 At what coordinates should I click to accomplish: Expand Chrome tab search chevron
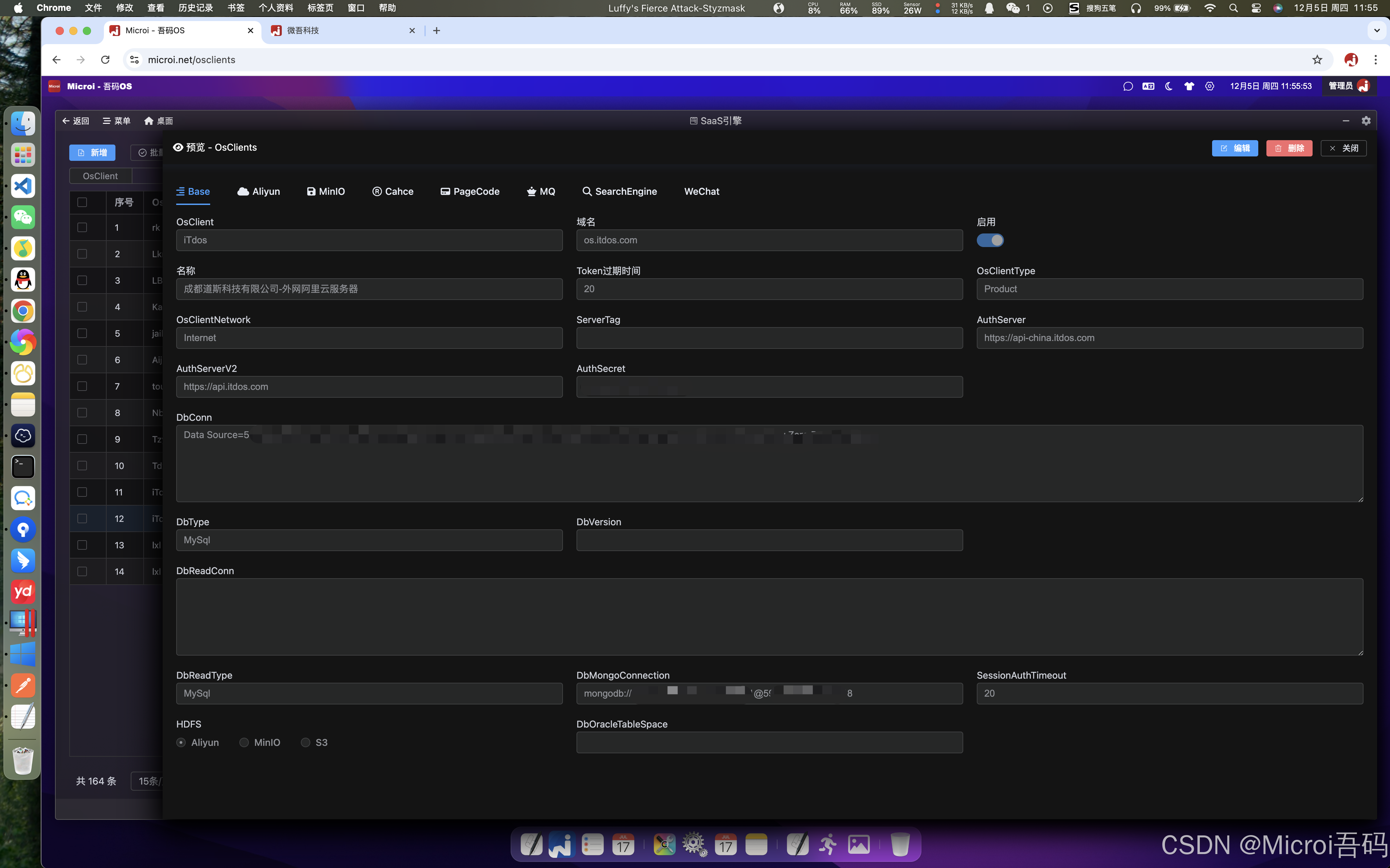[x=1377, y=31]
